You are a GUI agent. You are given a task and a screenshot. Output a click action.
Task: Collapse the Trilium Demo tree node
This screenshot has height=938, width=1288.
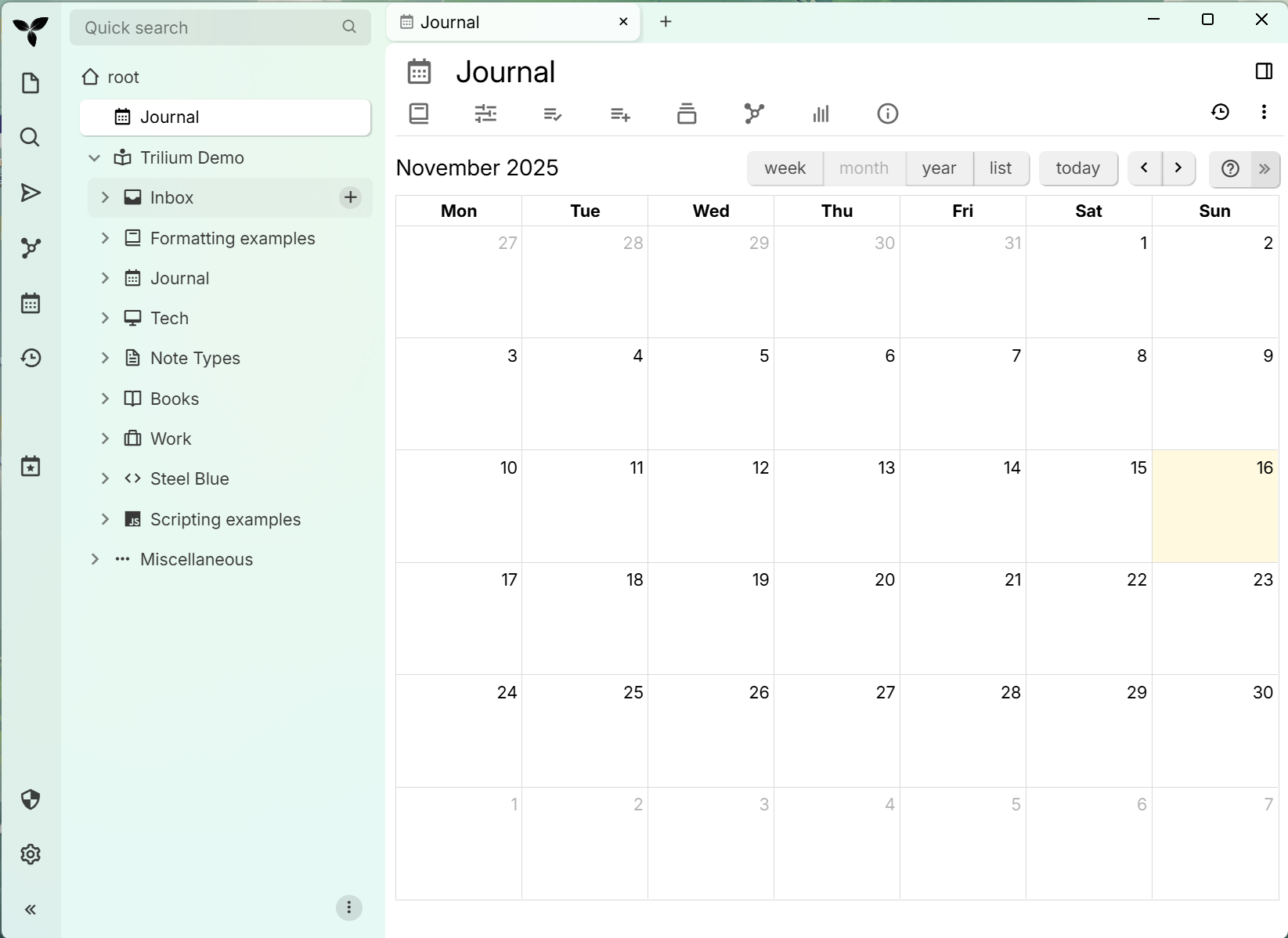[95, 157]
